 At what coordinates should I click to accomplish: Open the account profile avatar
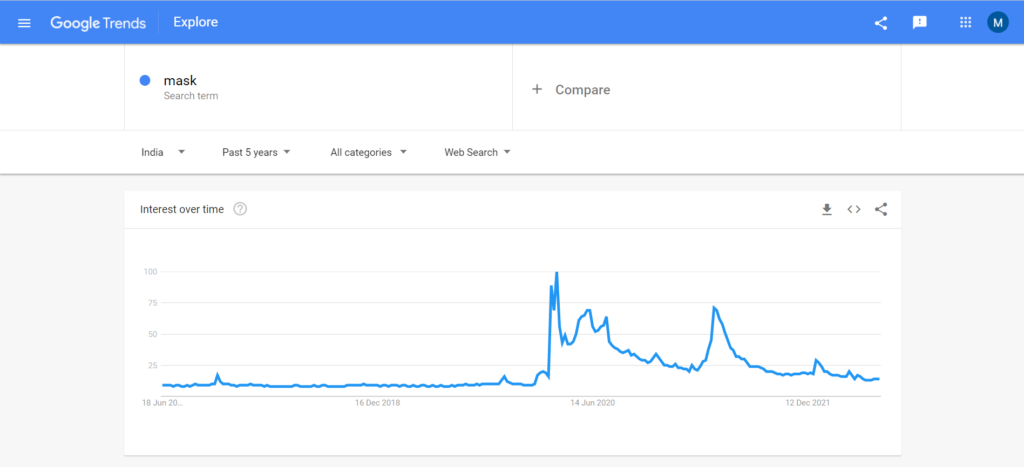[x=997, y=22]
